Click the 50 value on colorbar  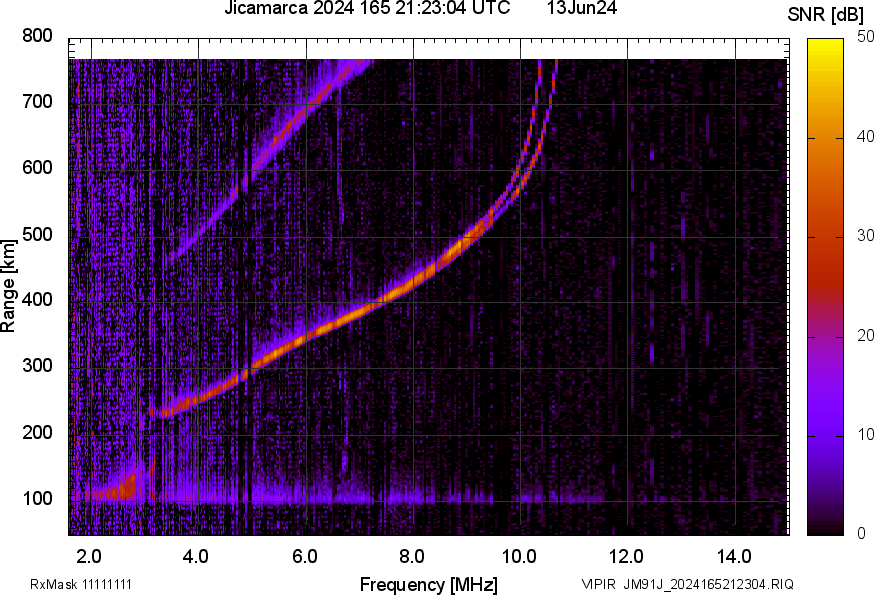coord(865,37)
